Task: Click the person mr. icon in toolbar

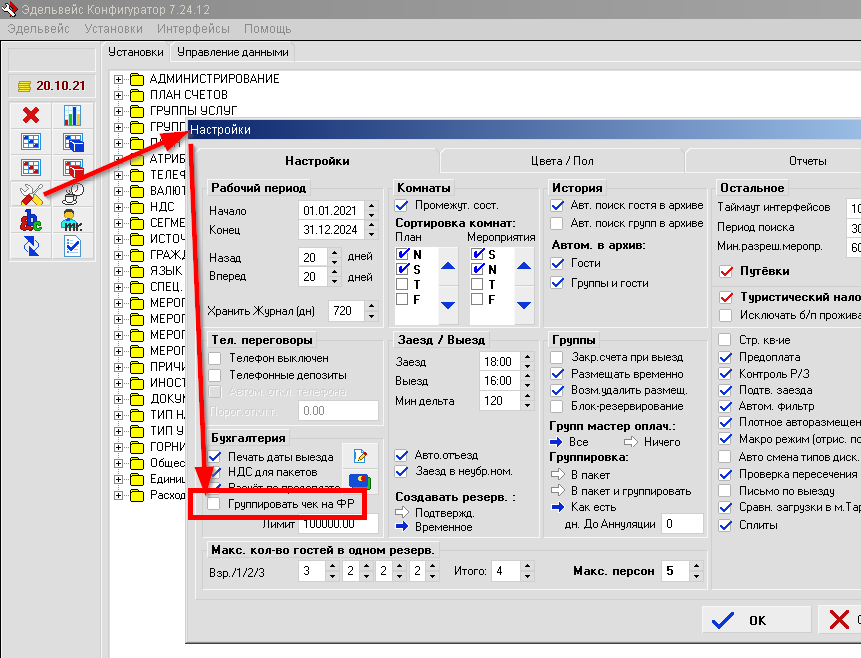Action: [72, 220]
